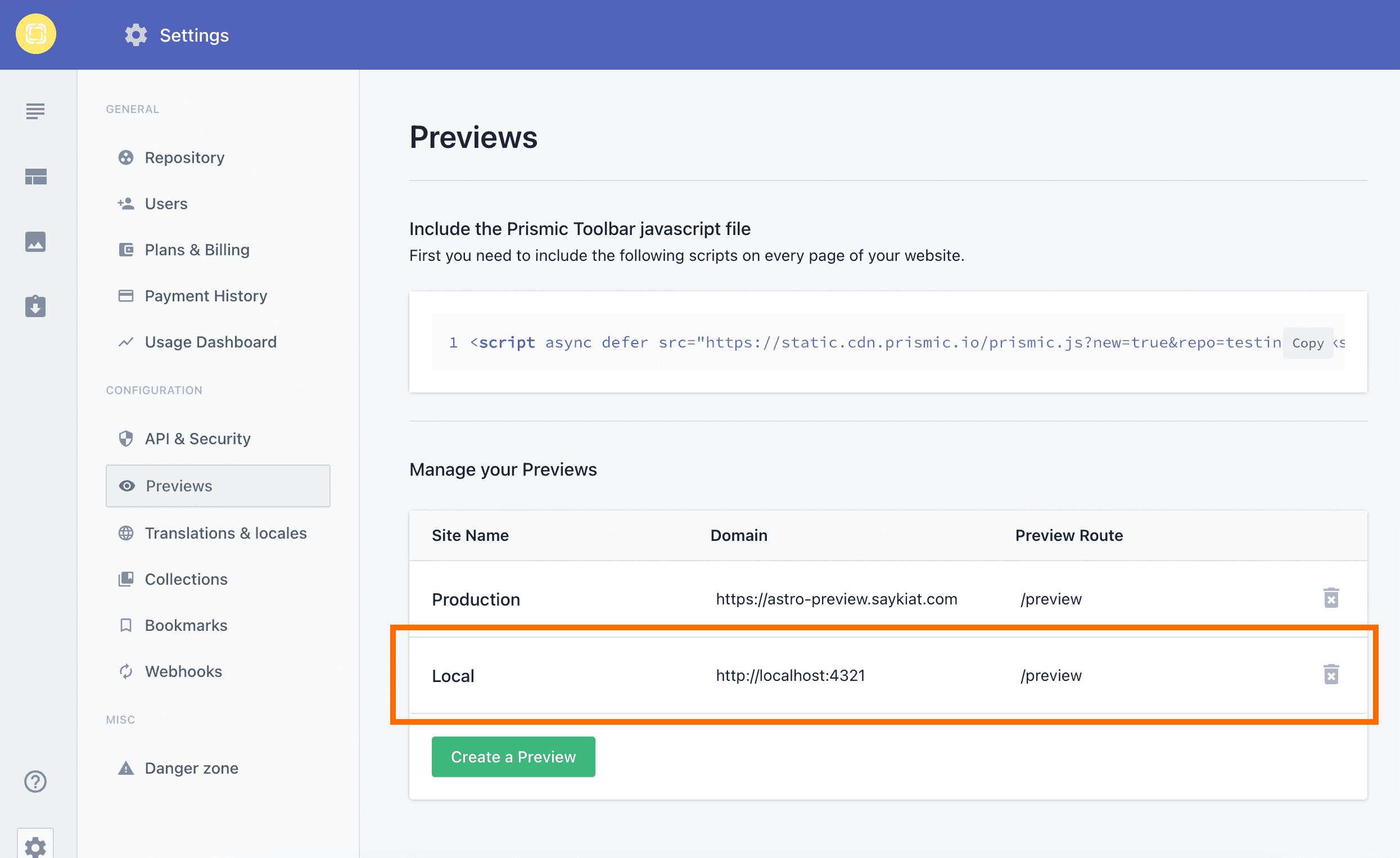Click the help question mark icon
This screenshot has width=1400, height=858.
[35, 782]
